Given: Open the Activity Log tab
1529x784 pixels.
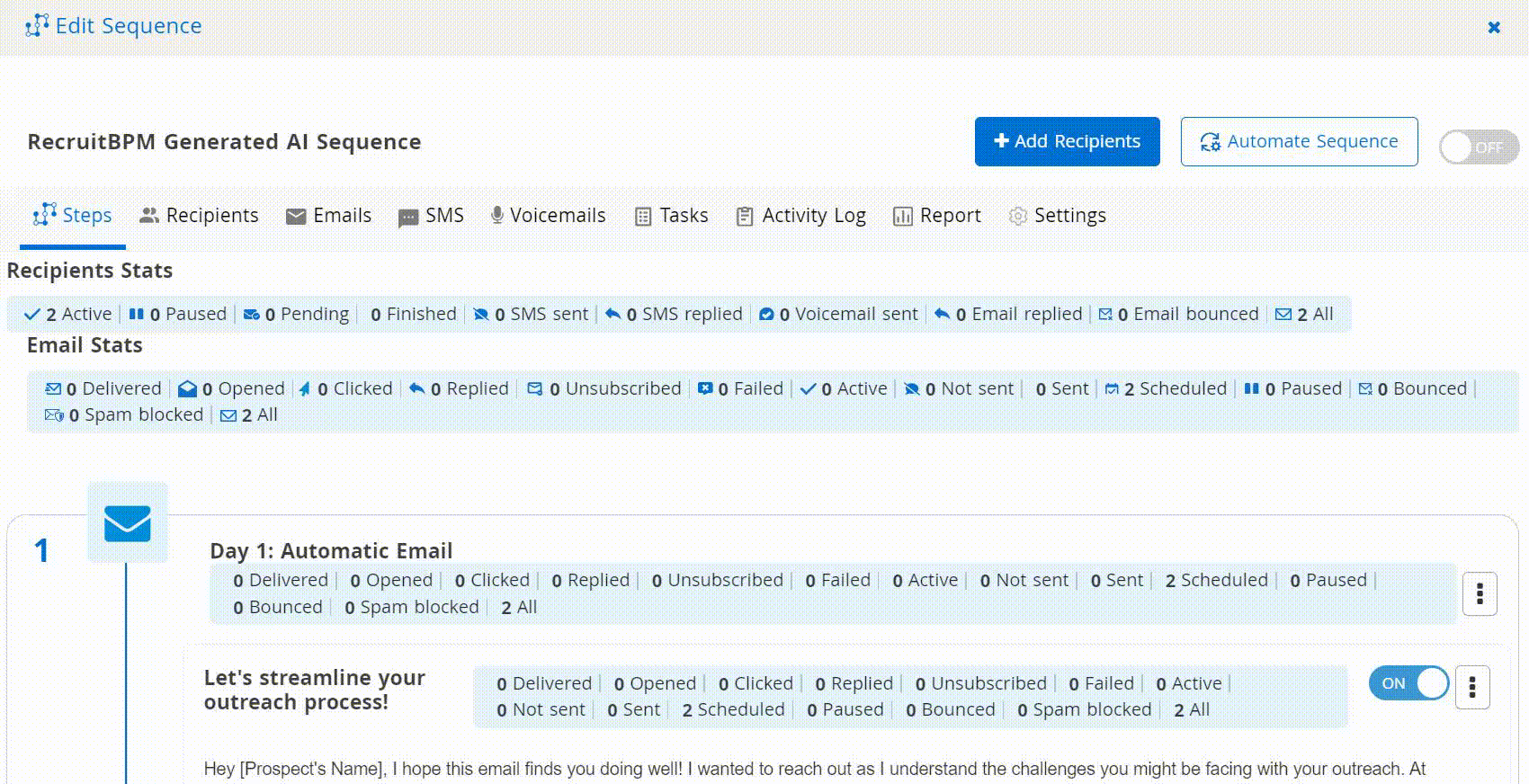Looking at the screenshot, I should click(801, 216).
